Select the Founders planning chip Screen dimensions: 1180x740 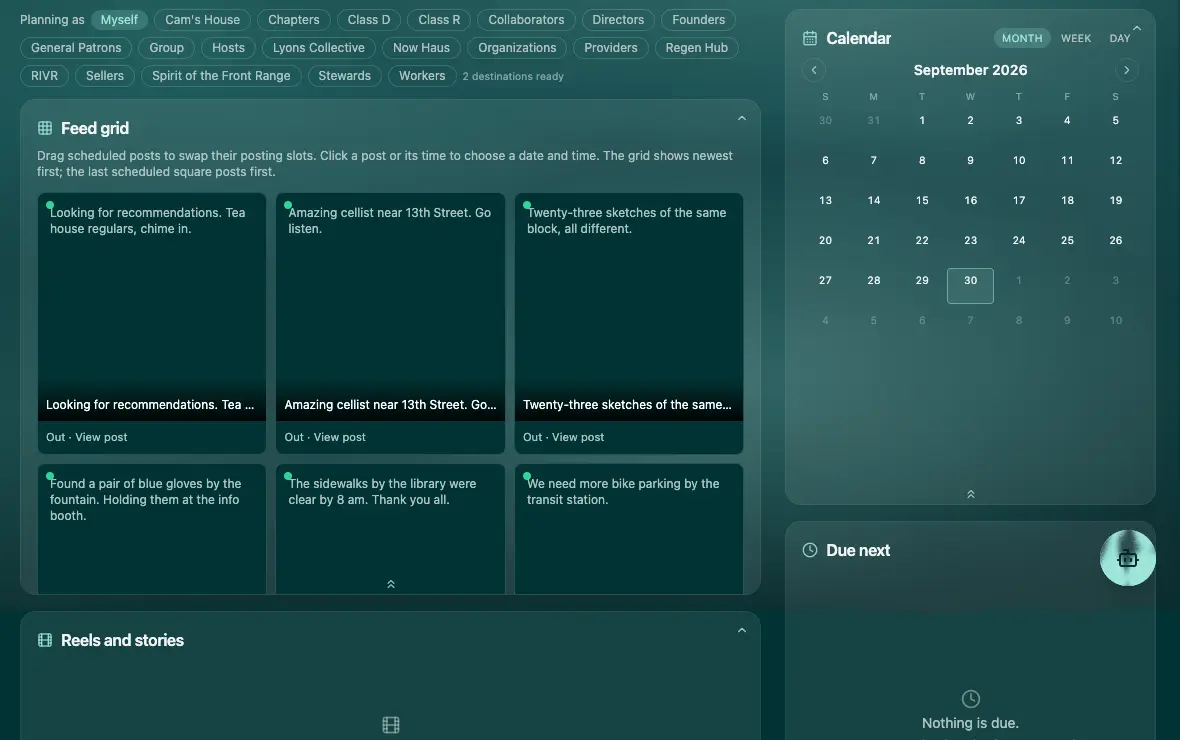click(698, 20)
